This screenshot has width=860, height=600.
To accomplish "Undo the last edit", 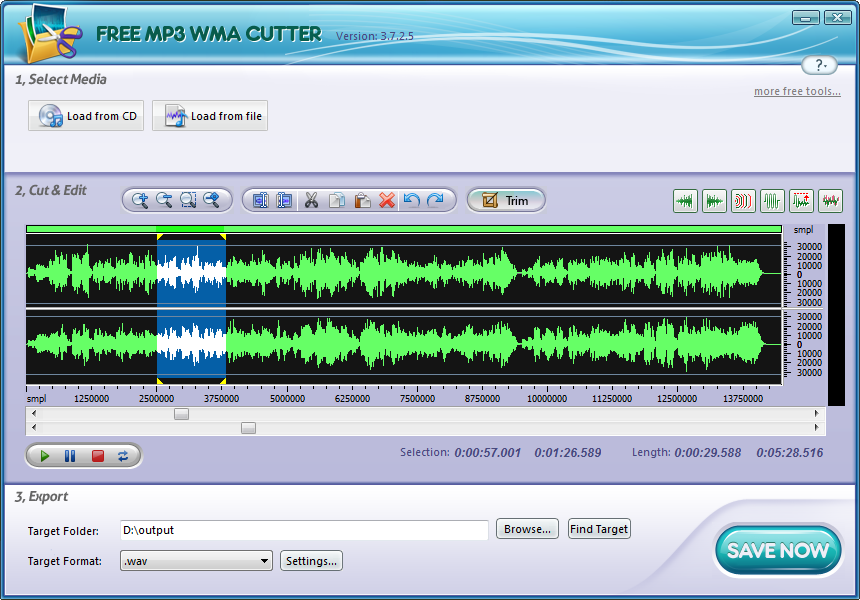I will click(x=412, y=200).
